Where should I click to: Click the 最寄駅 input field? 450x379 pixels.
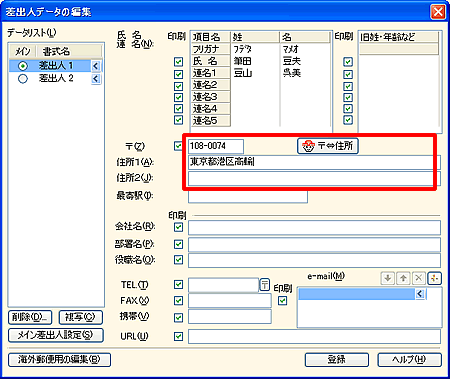point(248,196)
